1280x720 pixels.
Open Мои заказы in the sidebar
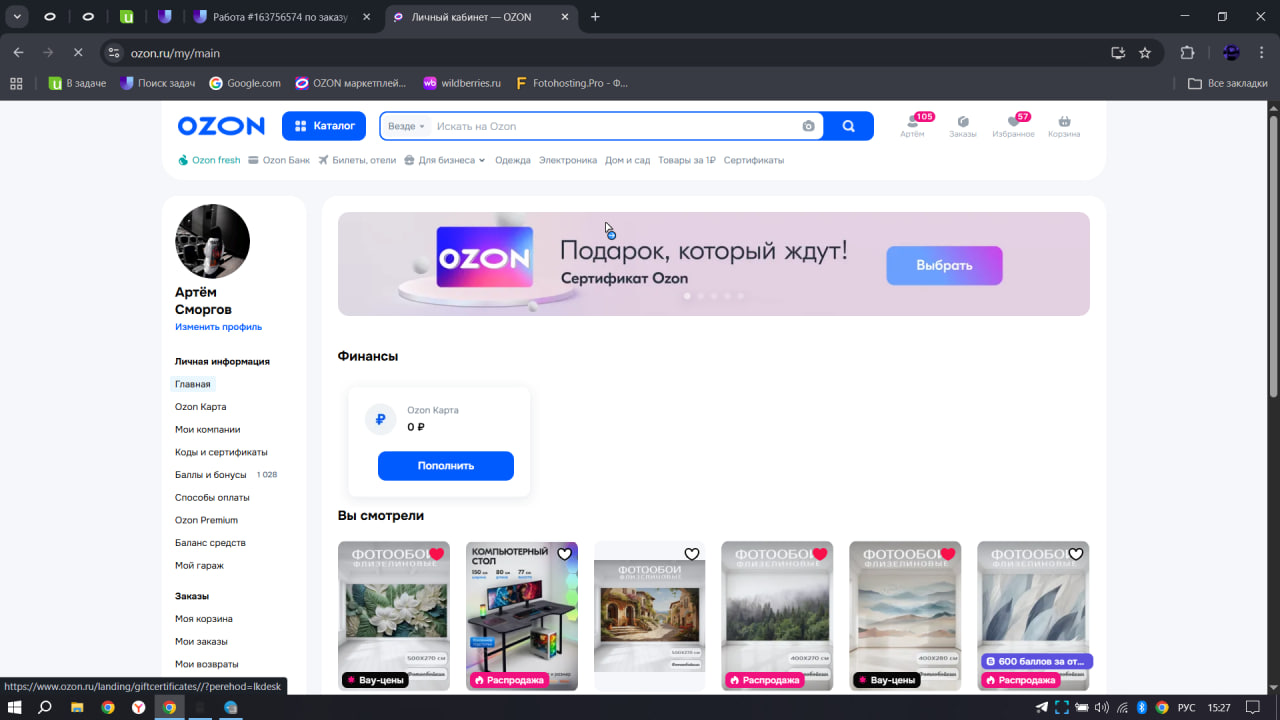tap(201, 642)
